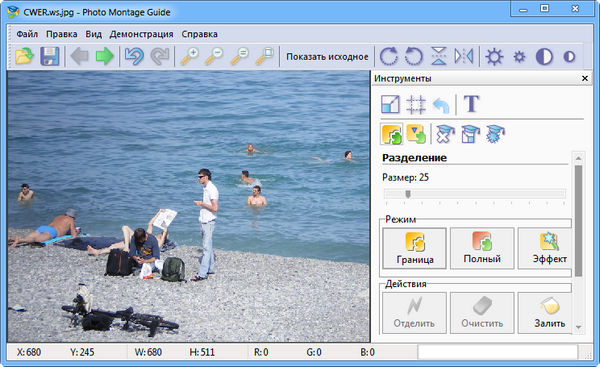Image resolution: width=600 pixels, height=367 pixels.
Task: Increase brightness with large sun icon
Action: (x=494, y=57)
